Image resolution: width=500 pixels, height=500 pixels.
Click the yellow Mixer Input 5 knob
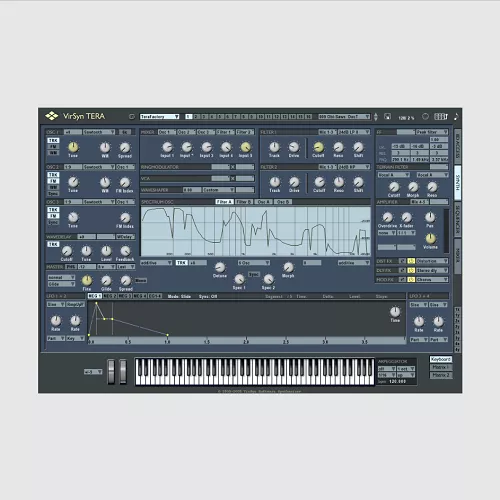point(246,147)
